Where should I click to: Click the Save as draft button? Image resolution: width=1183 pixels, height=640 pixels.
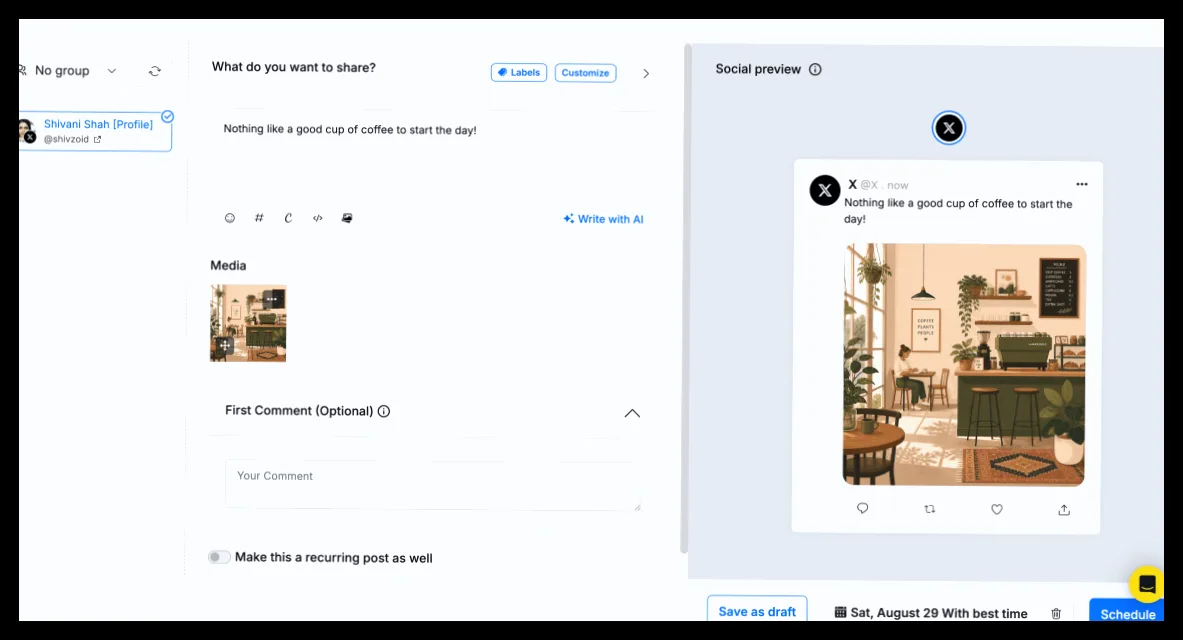point(757,611)
